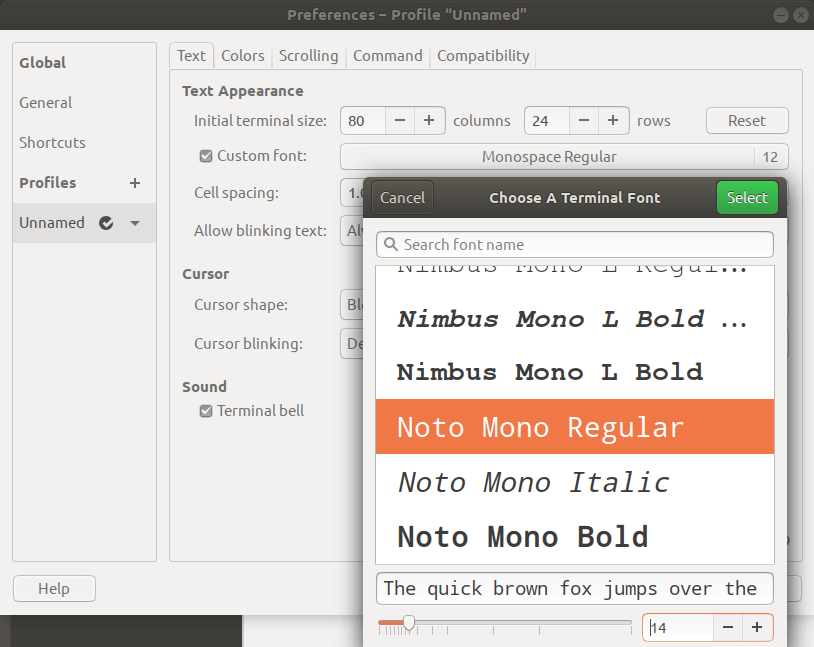Click the font preview text field
Viewport: 814px width, 647px height.
click(575, 589)
